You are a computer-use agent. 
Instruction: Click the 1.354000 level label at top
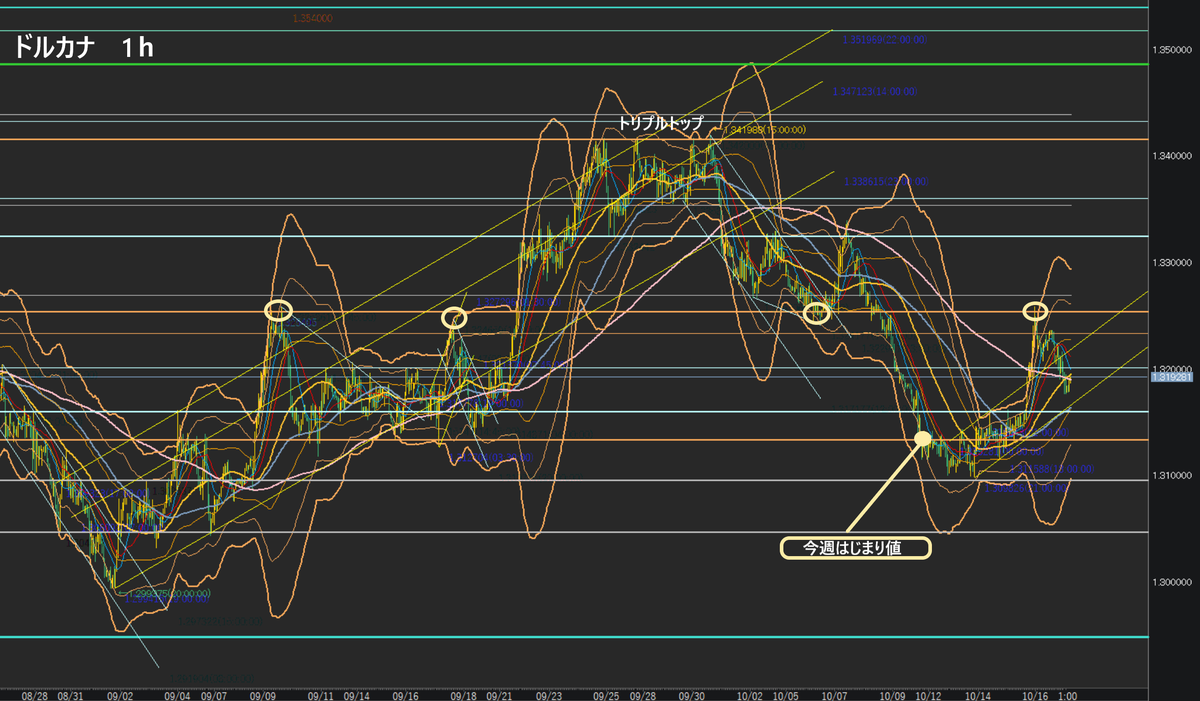[x=313, y=18]
